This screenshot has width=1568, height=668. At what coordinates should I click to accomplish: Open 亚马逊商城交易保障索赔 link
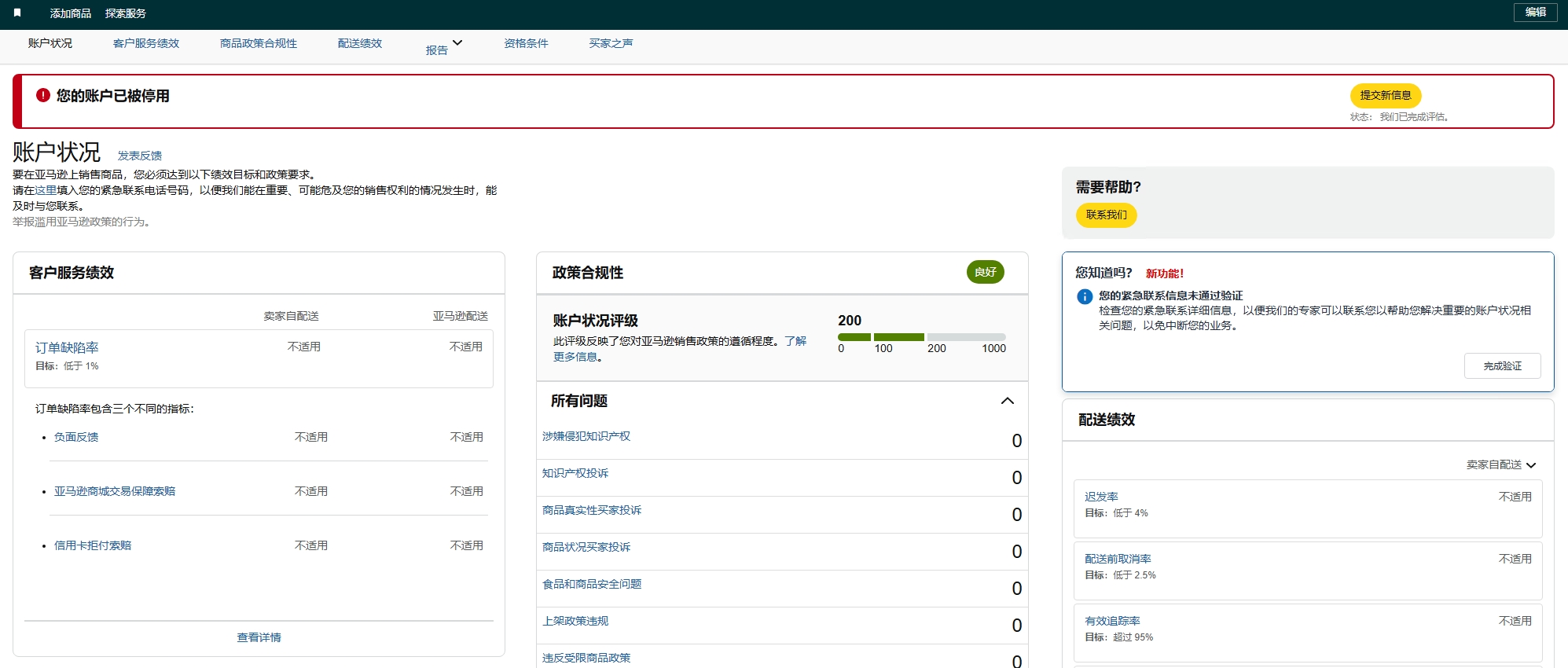(115, 491)
